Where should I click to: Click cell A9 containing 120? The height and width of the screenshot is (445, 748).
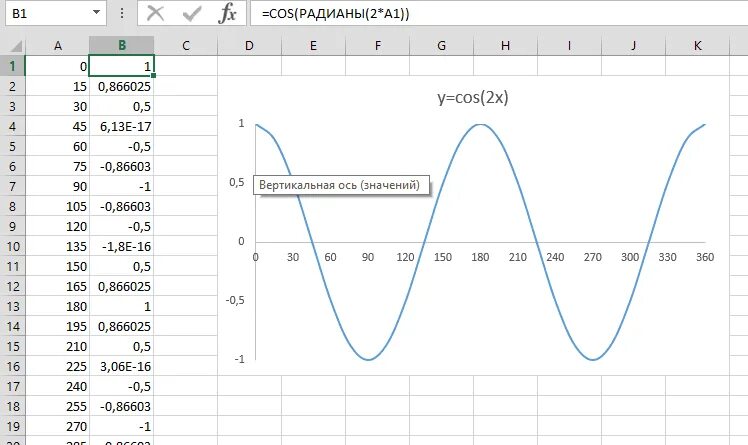click(57, 226)
